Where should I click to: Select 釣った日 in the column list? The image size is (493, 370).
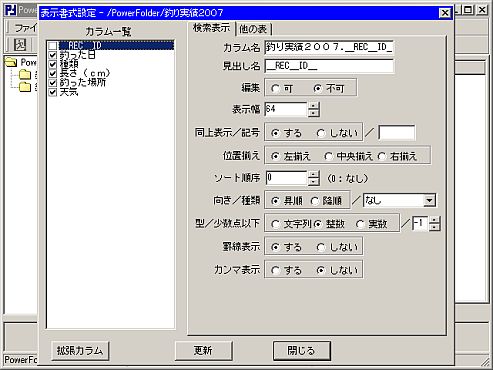[77, 55]
